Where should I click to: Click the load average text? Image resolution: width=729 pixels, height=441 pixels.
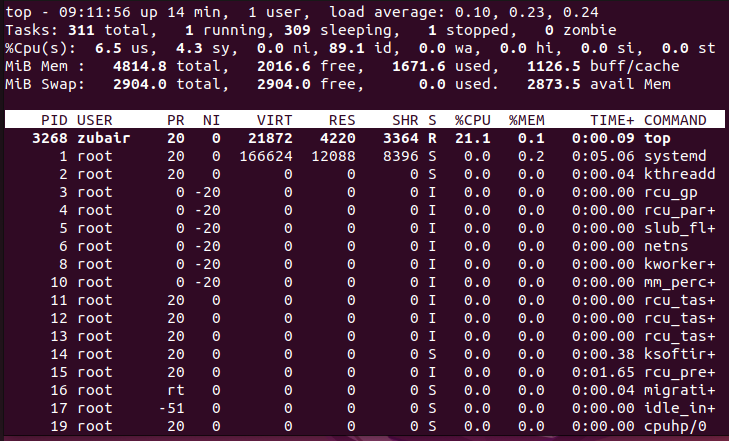(x=464, y=12)
